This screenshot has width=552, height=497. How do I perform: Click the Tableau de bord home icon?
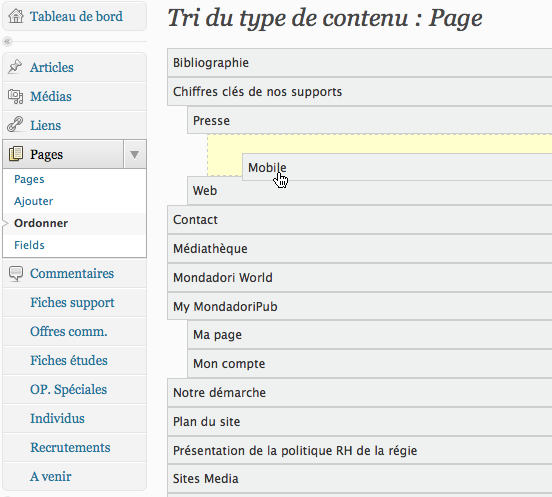click(16, 16)
